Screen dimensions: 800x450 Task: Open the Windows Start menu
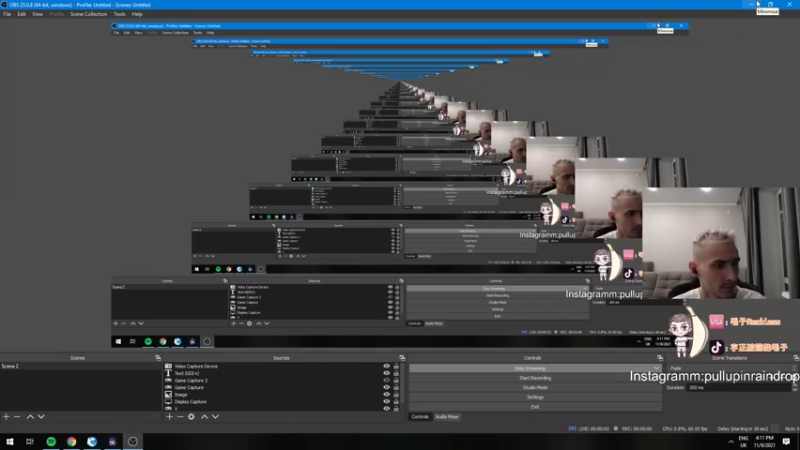tap(10, 442)
